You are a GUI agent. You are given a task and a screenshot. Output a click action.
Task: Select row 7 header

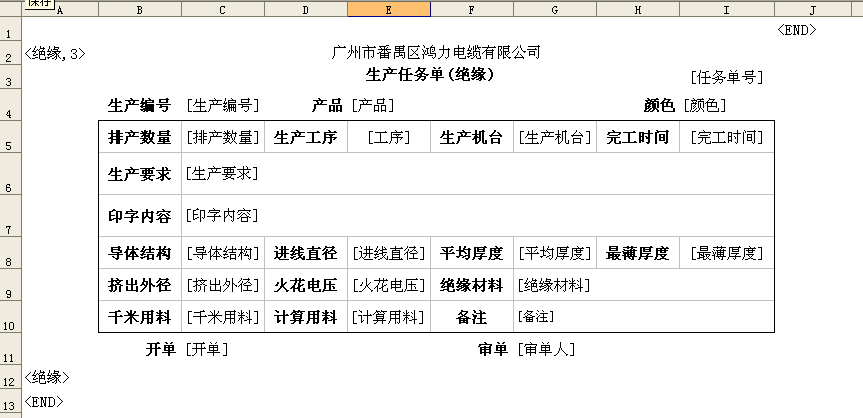[10, 215]
